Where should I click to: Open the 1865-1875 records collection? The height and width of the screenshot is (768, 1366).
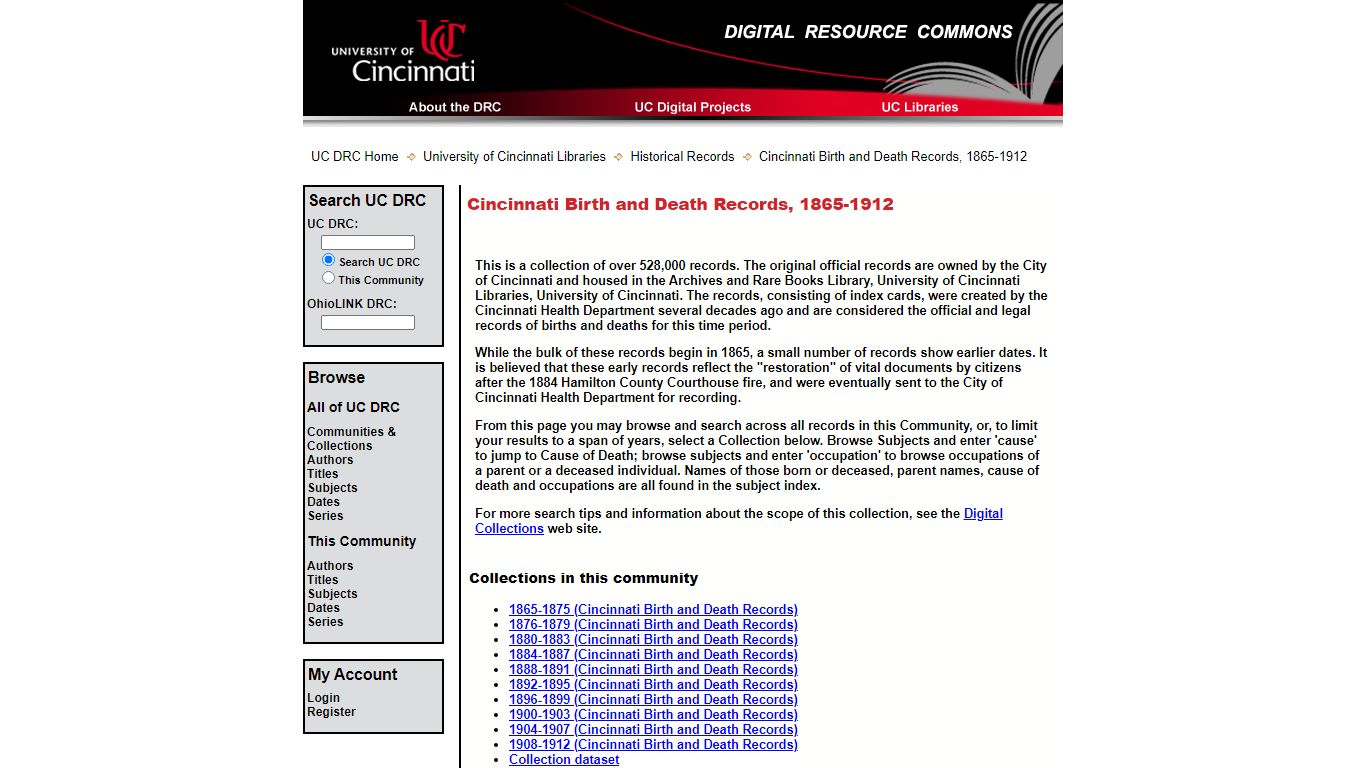click(x=653, y=609)
